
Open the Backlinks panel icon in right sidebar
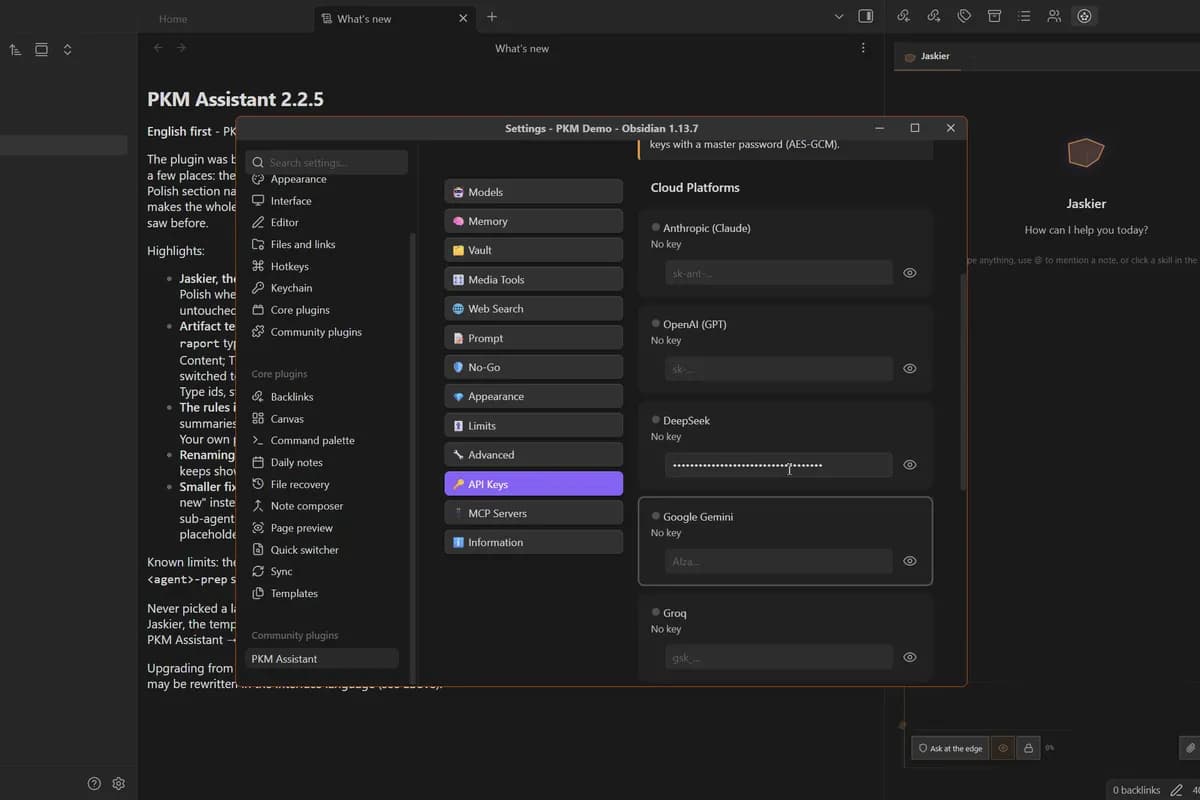click(x=904, y=16)
